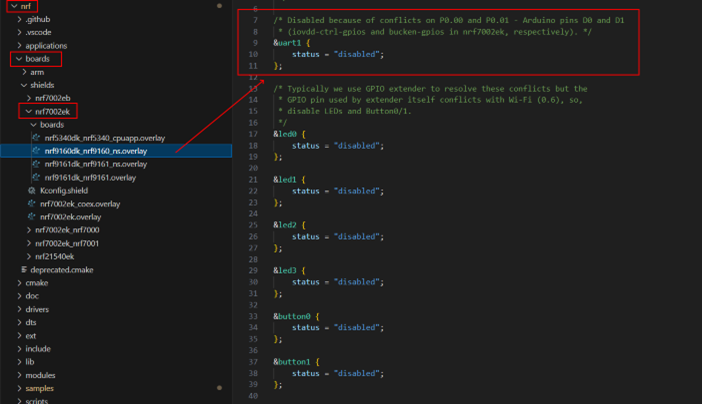Screen dimensions: 702x404
Task: Click the "disabled" string on line 38
Action: (356, 373)
